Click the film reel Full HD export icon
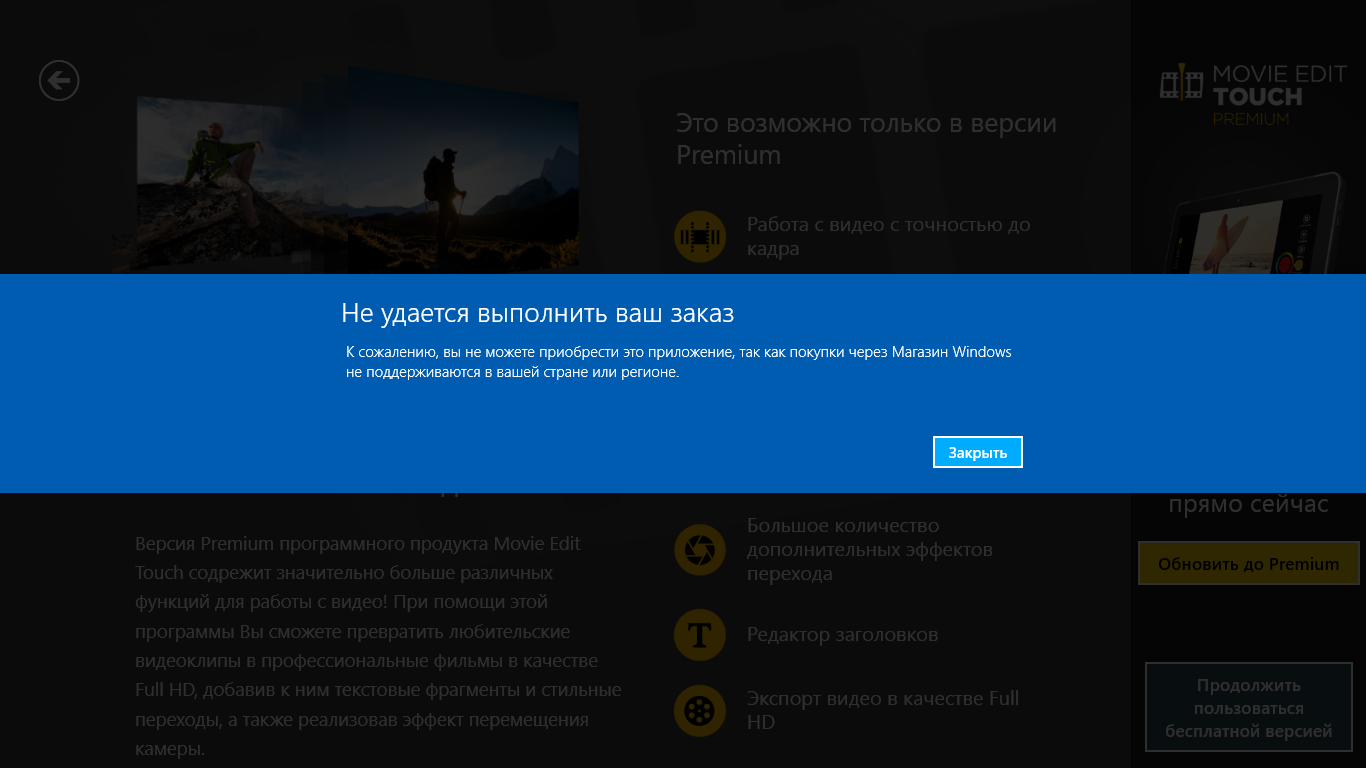Screen dimensions: 1366x768 coord(700,711)
